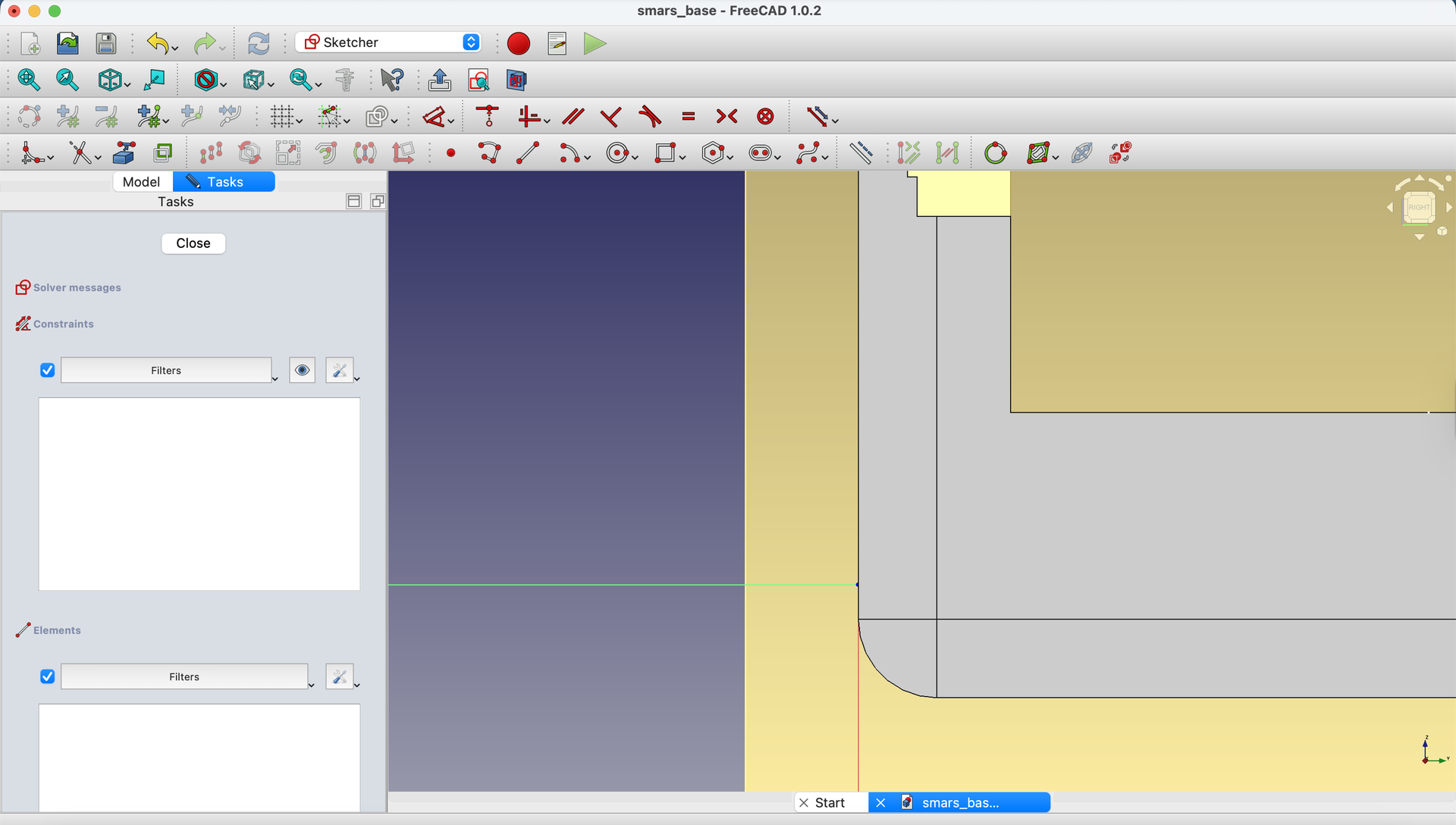Save the current document icon
Image resolution: width=1456 pixels, height=825 pixels.
[105, 43]
